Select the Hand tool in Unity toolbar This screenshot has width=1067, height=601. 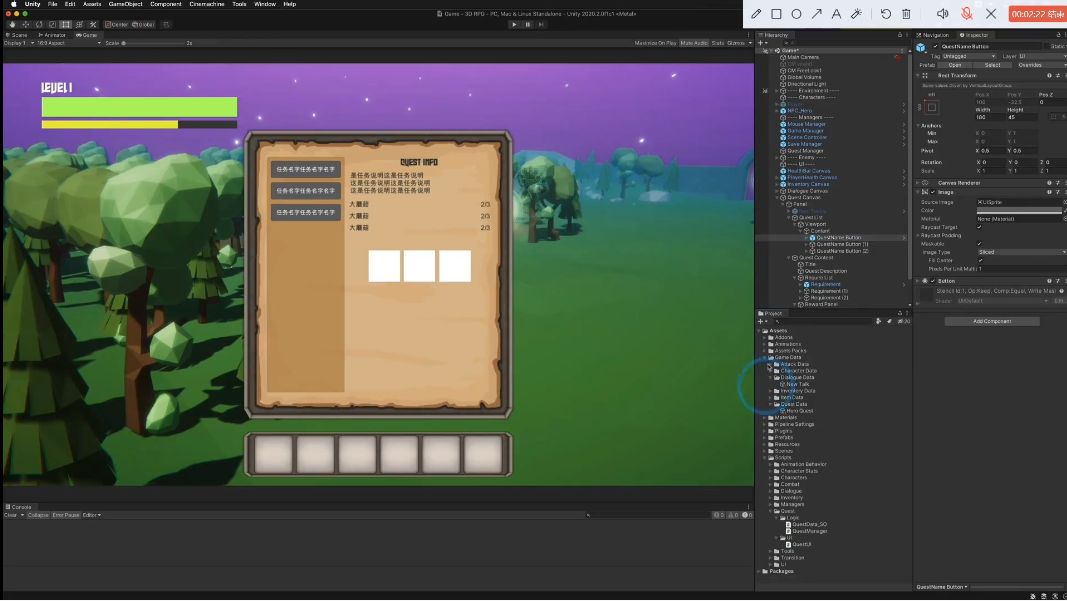tap(12, 25)
